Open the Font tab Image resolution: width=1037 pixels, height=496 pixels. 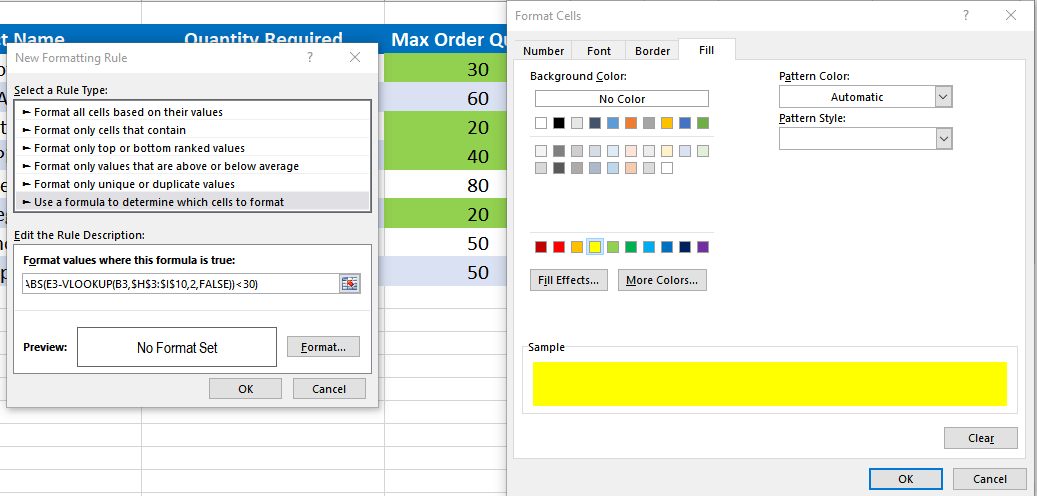point(599,51)
